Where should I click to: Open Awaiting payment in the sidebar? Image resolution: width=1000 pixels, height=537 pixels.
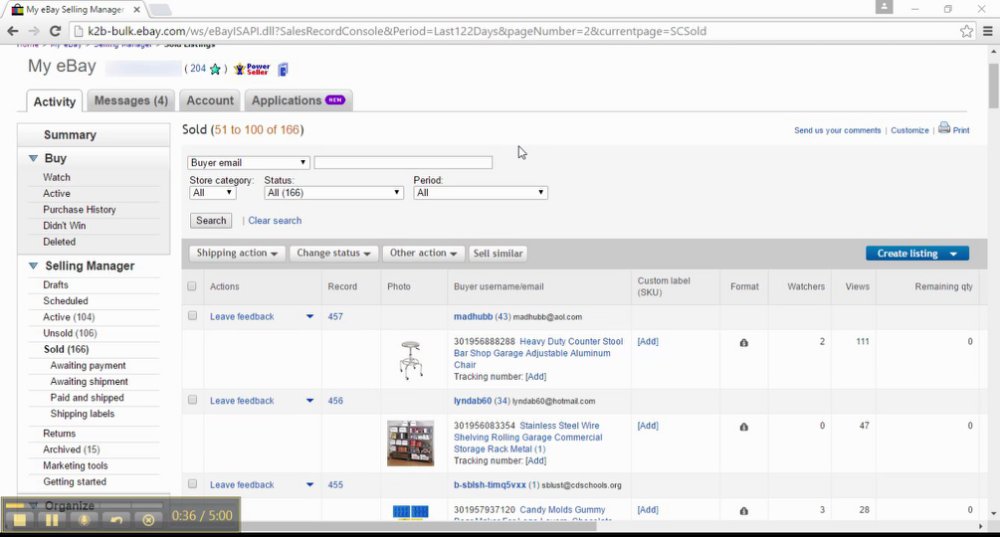[88, 365]
